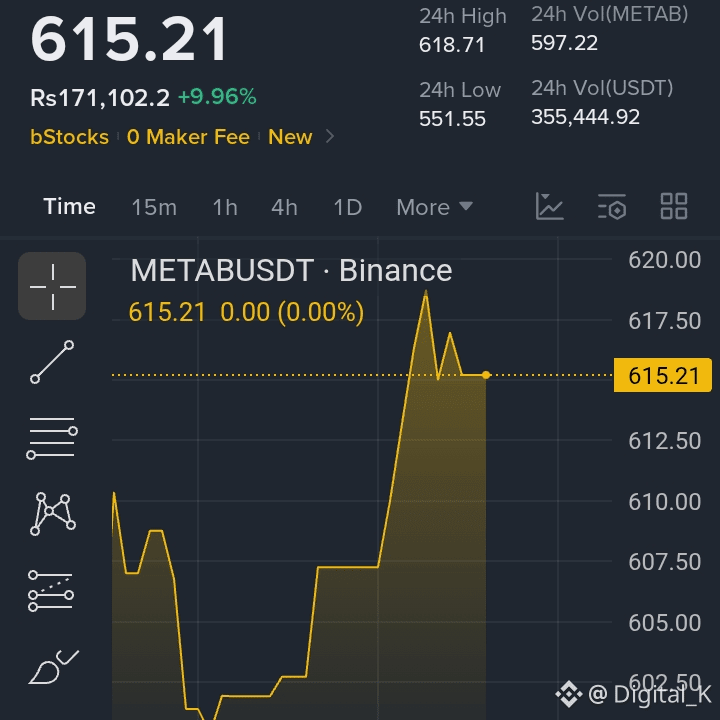
Task: Open chart indicators line-graph icon
Action: (550, 206)
